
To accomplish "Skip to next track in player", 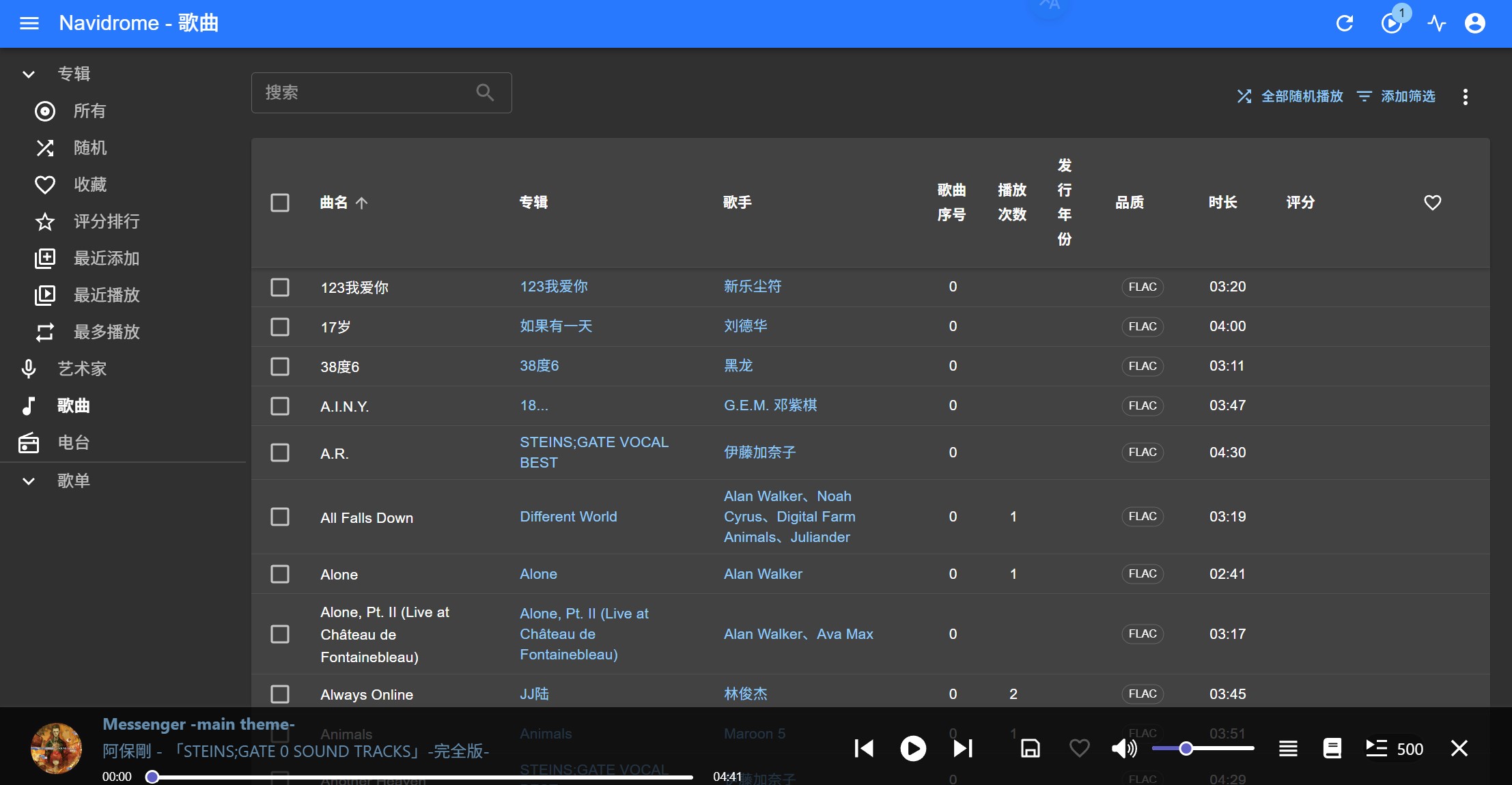I will pos(963,749).
